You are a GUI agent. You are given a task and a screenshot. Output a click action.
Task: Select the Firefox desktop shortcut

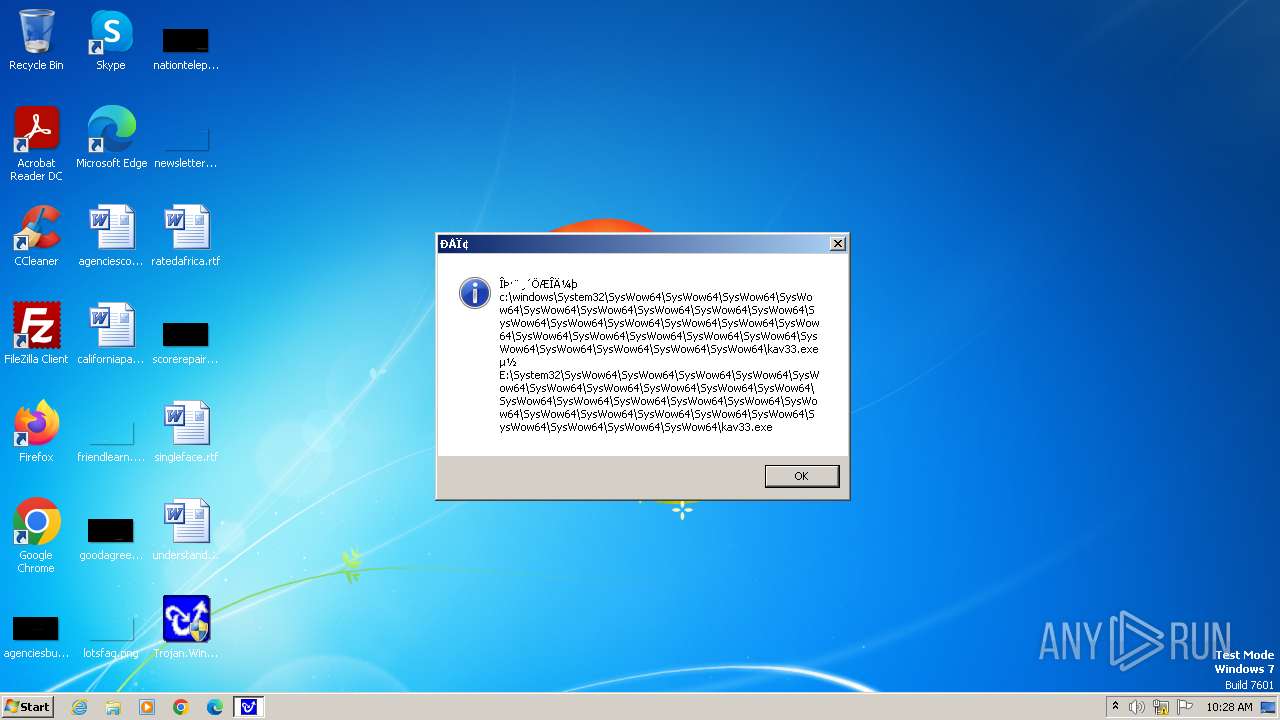point(36,432)
